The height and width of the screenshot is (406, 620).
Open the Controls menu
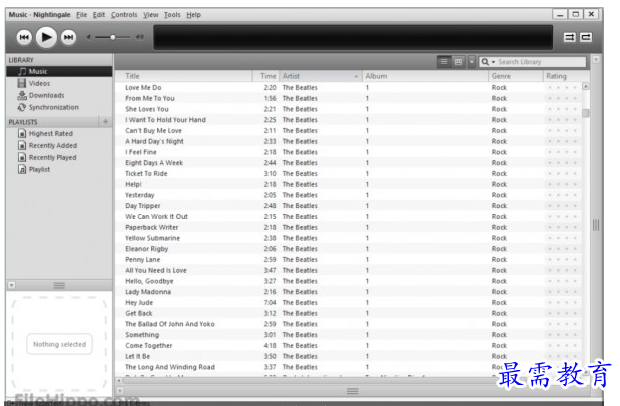[124, 15]
